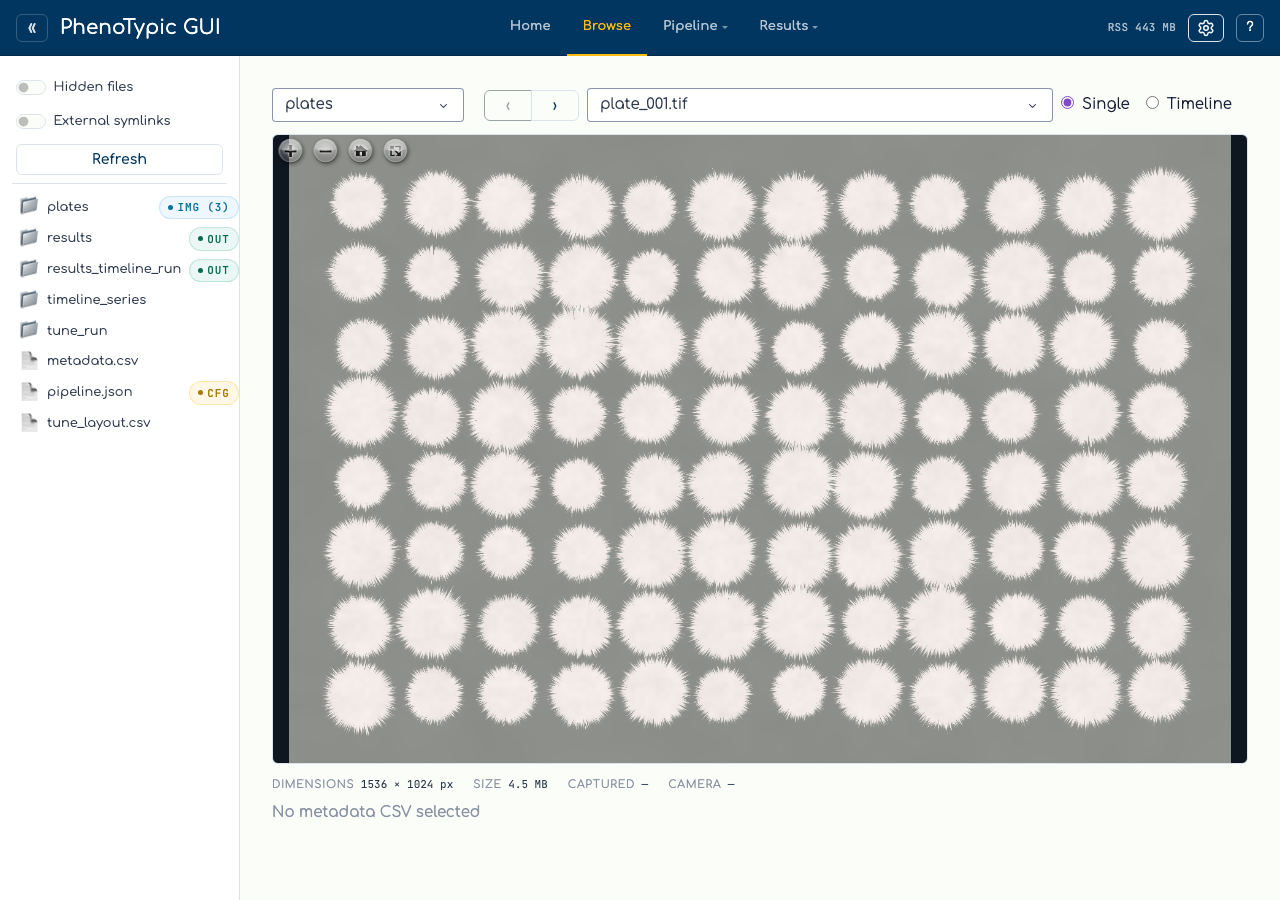1280x900 pixels.
Task: Click the CFG badge next to pipeline.json
Action: click(213, 393)
